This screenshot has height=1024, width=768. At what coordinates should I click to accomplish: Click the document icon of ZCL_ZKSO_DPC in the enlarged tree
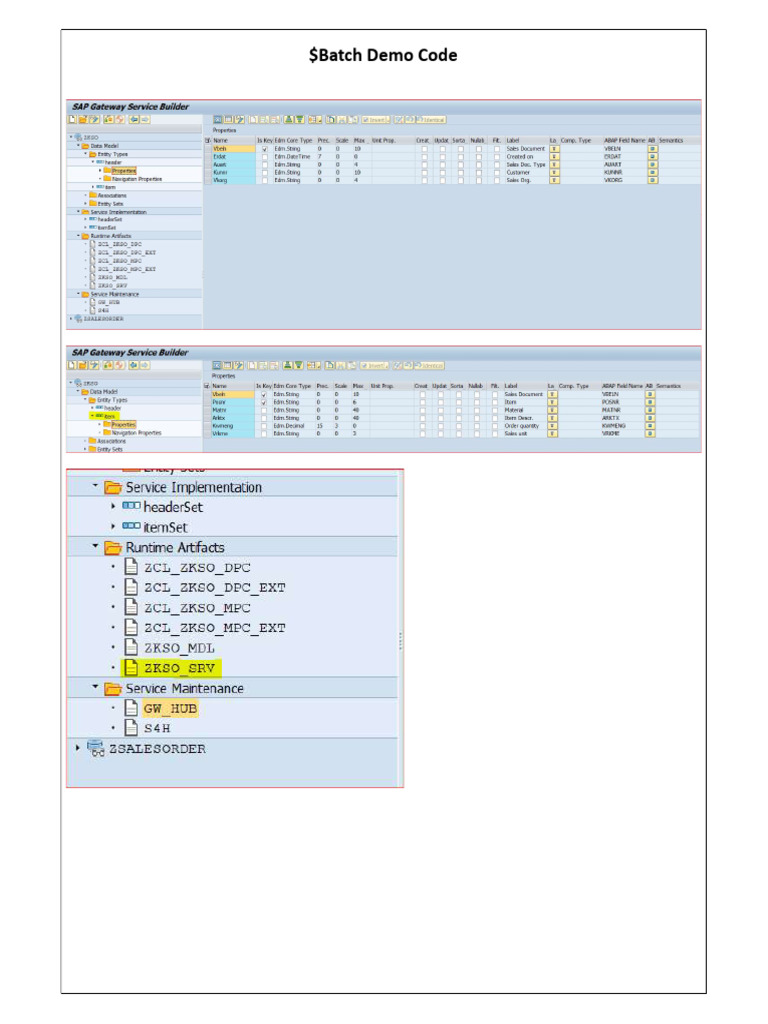pos(131,567)
